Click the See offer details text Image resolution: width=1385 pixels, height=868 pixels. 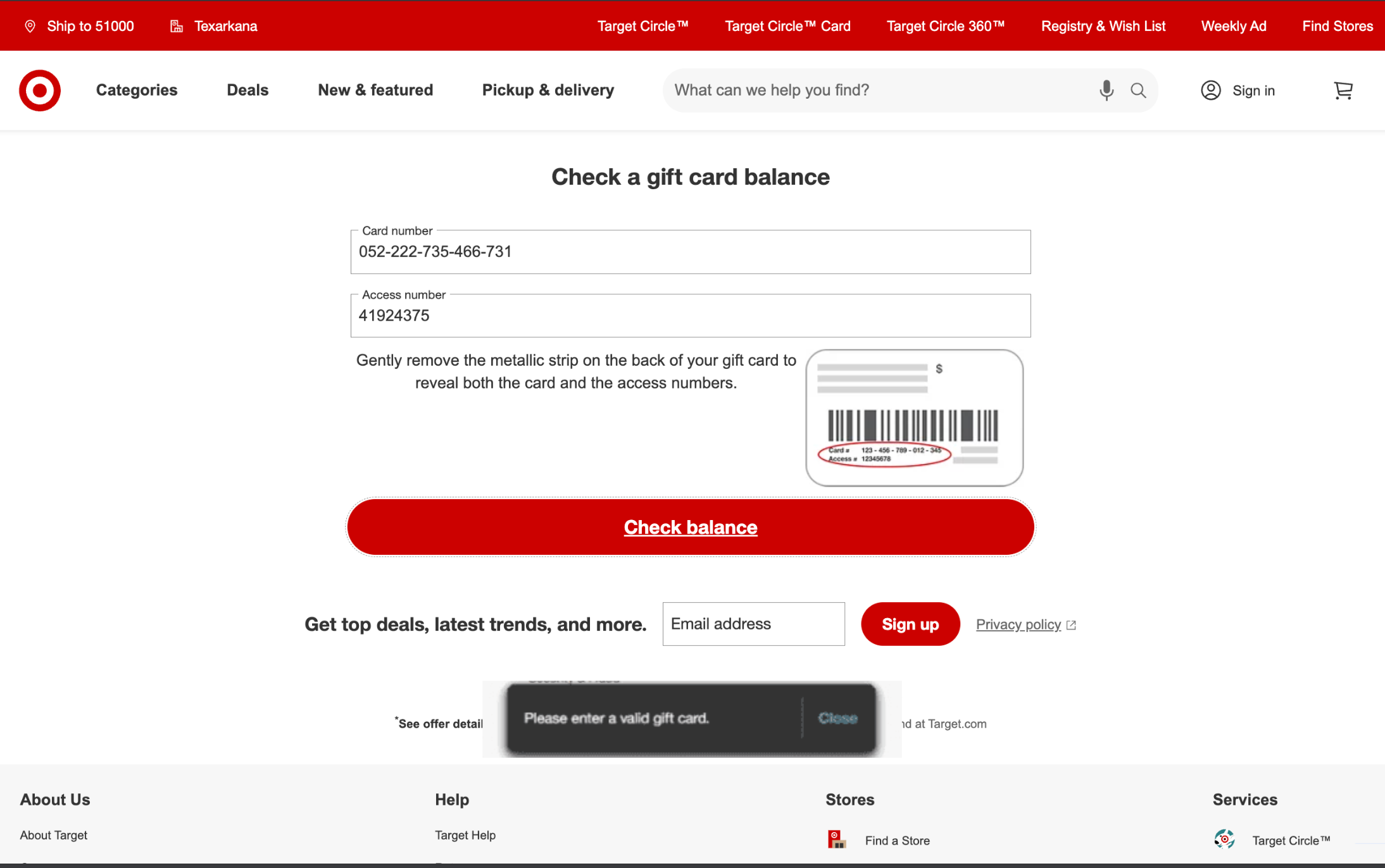tap(439, 723)
